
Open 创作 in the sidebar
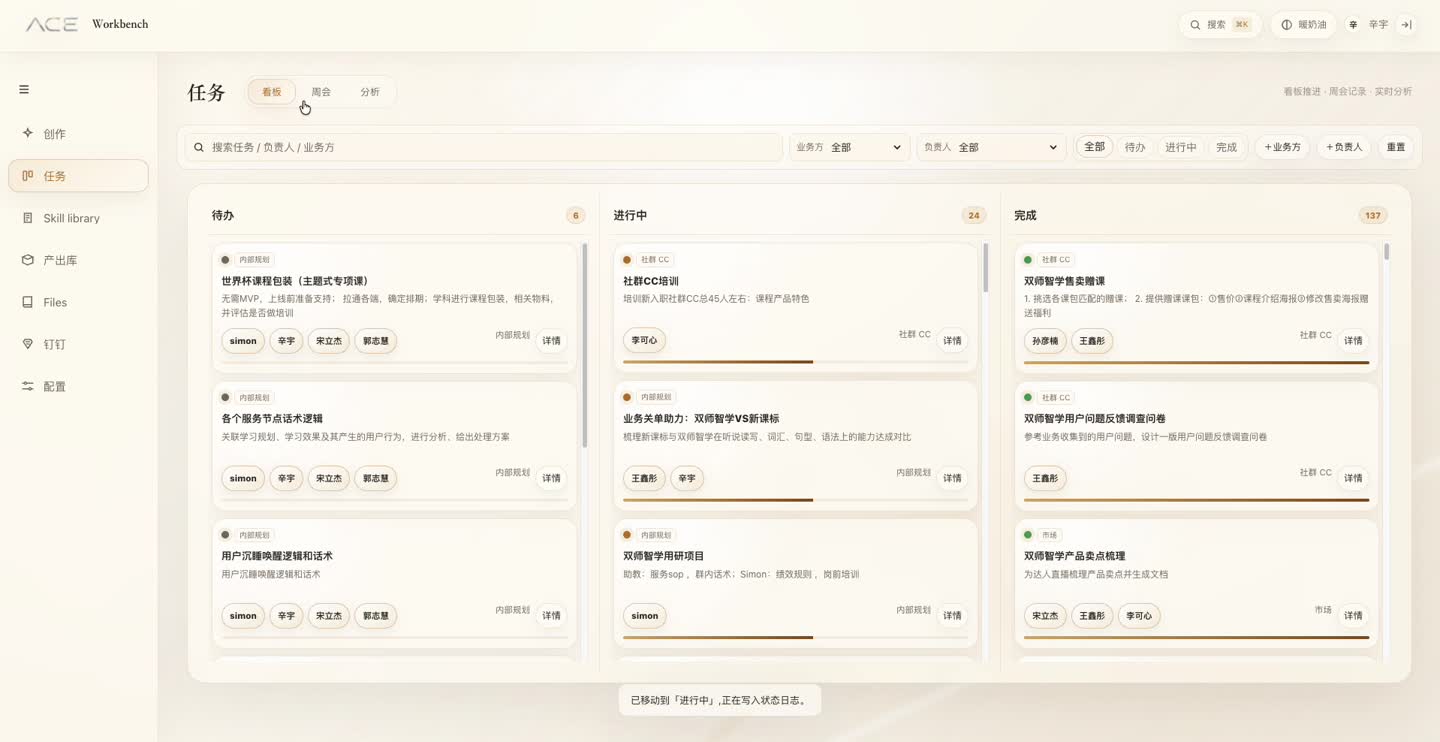click(x=78, y=134)
